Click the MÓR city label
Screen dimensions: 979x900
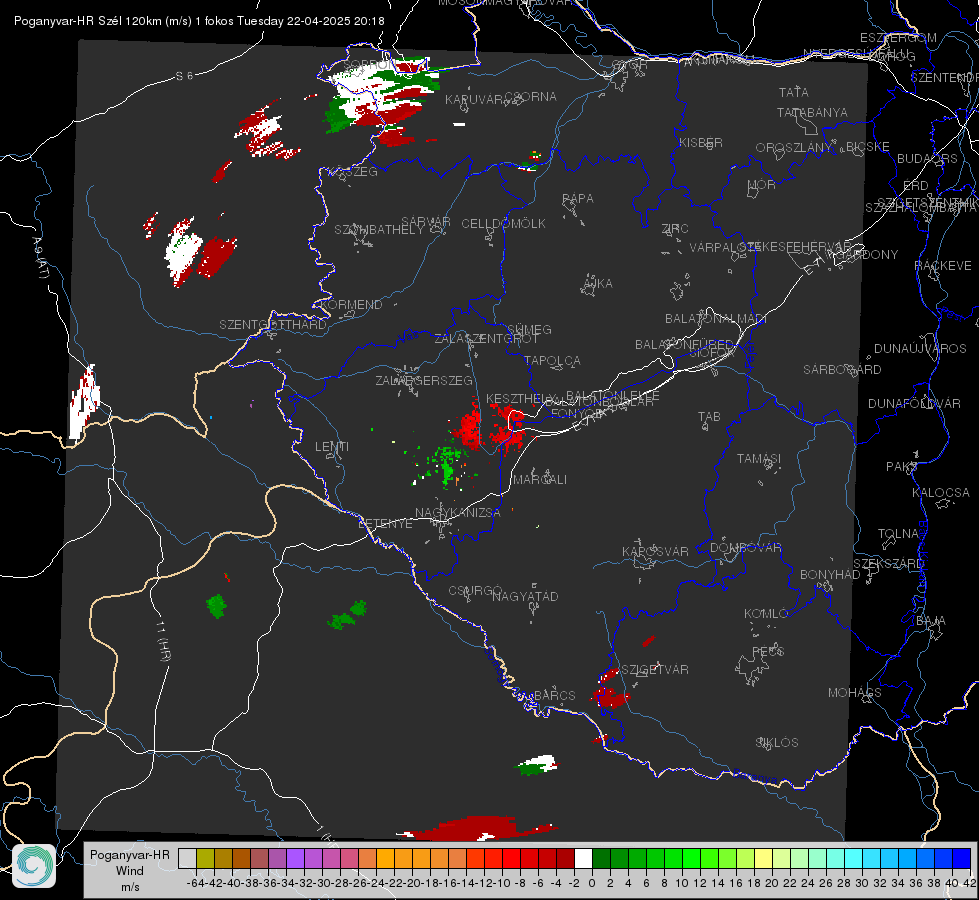tap(762, 184)
